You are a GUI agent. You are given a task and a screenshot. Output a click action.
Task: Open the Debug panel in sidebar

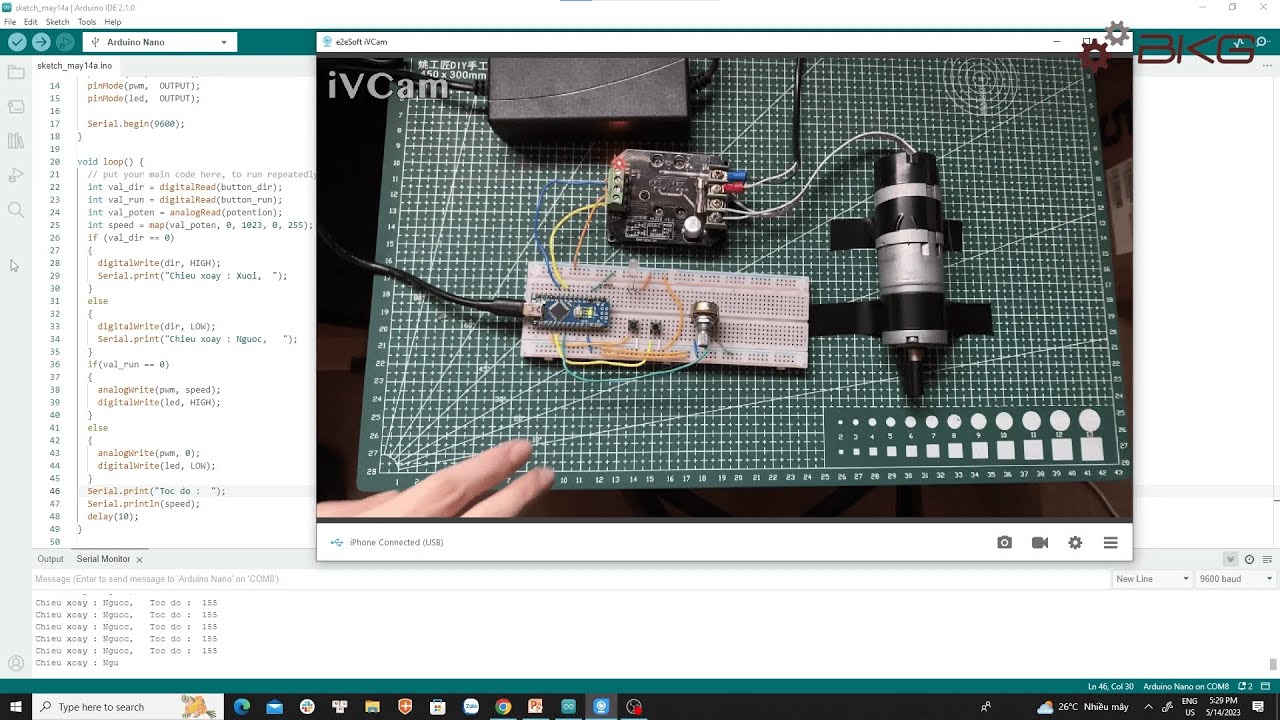pos(15,175)
